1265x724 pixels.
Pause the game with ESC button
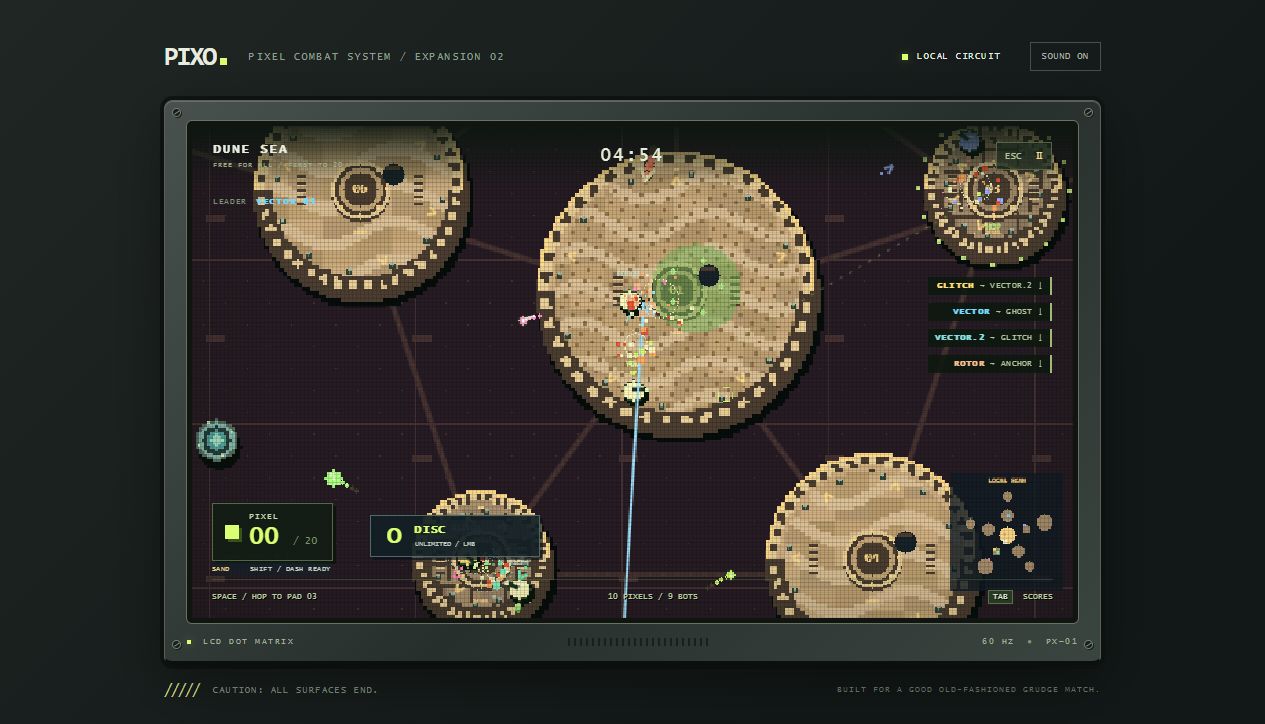[x=1023, y=156]
